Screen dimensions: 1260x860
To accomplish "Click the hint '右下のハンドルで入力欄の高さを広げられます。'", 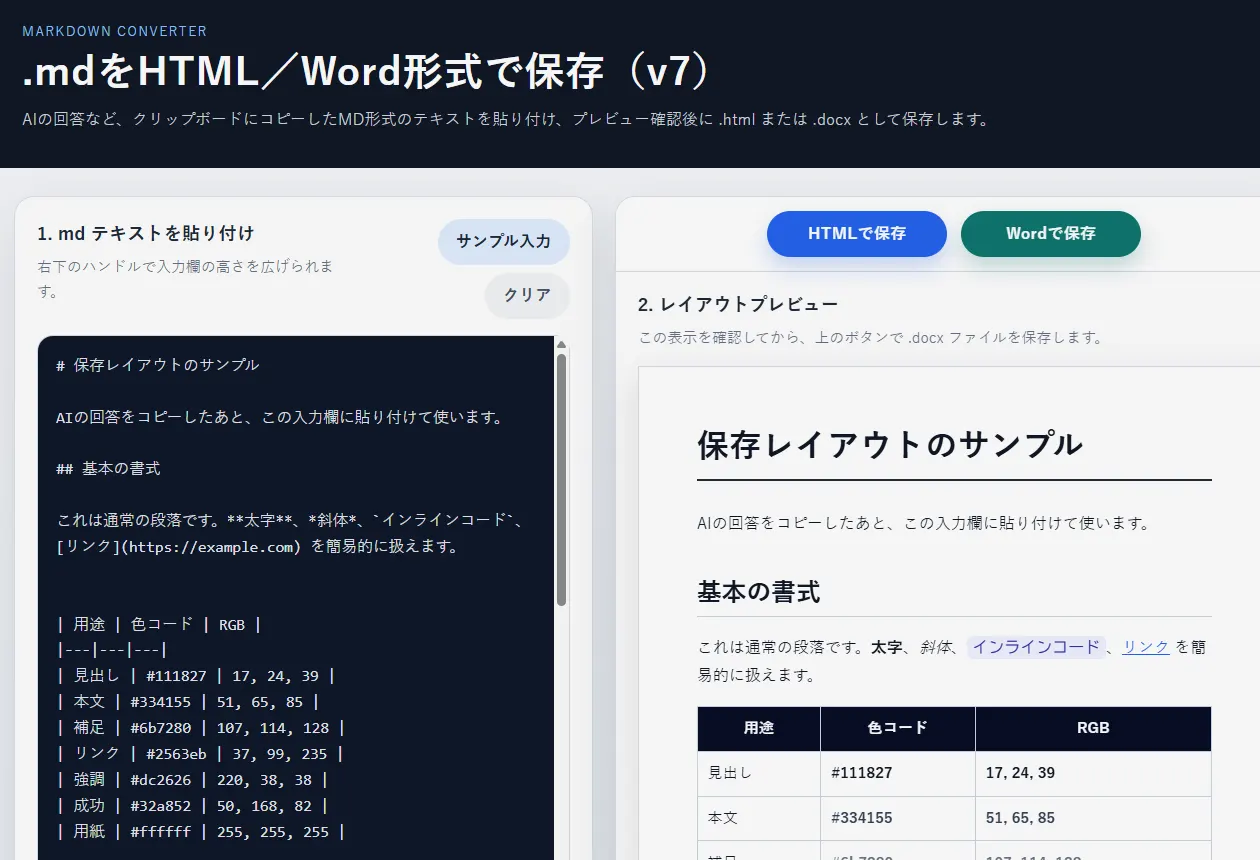I will (185, 279).
